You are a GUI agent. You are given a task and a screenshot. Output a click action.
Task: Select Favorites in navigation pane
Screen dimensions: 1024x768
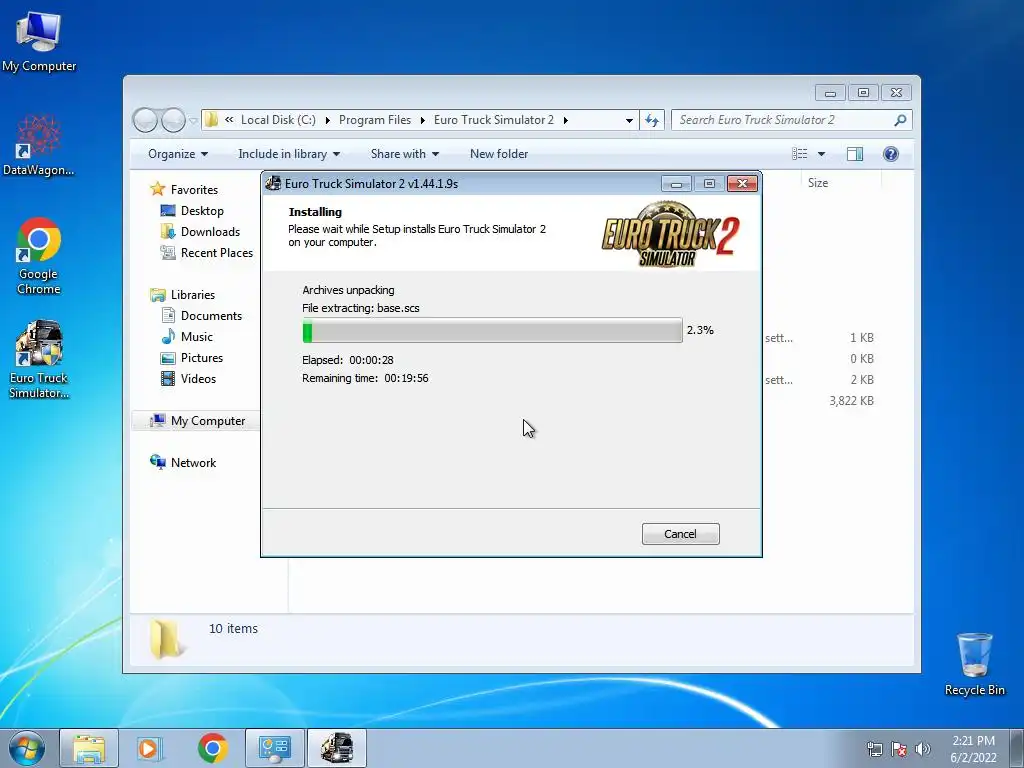pos(194,190)
